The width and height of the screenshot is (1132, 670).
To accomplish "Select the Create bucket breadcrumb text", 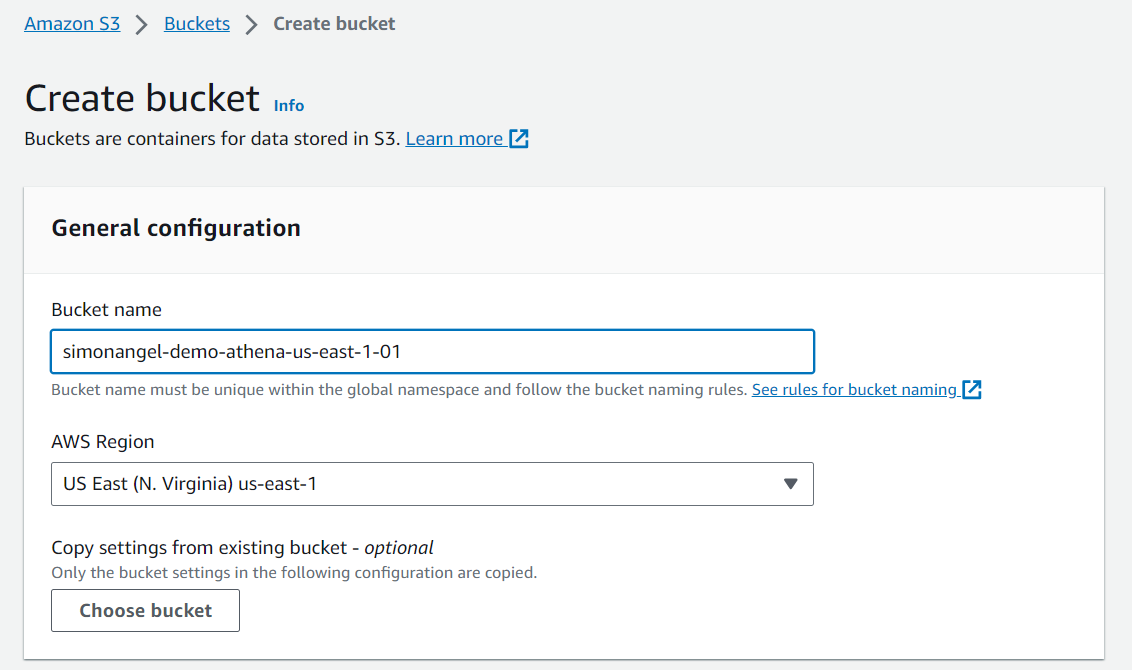I will (x=334, y=24).
